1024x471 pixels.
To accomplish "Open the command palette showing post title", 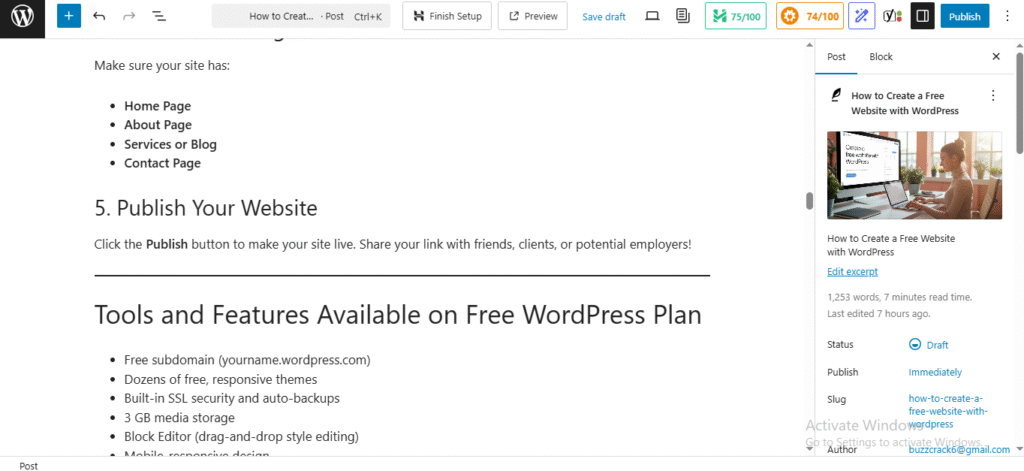I will coord(301,16).
